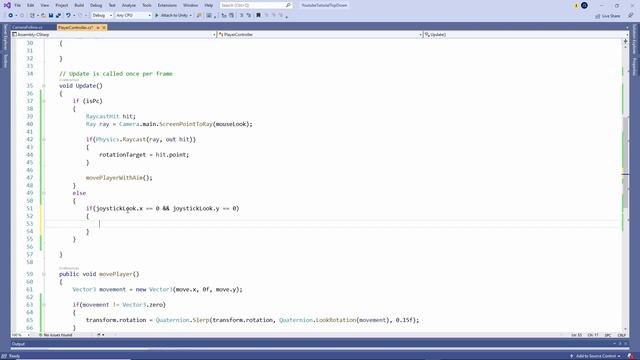The width and height of the screenshot is (640, 360).
Task: Click the Visual Studio logo icon
Action: [7, 5]
